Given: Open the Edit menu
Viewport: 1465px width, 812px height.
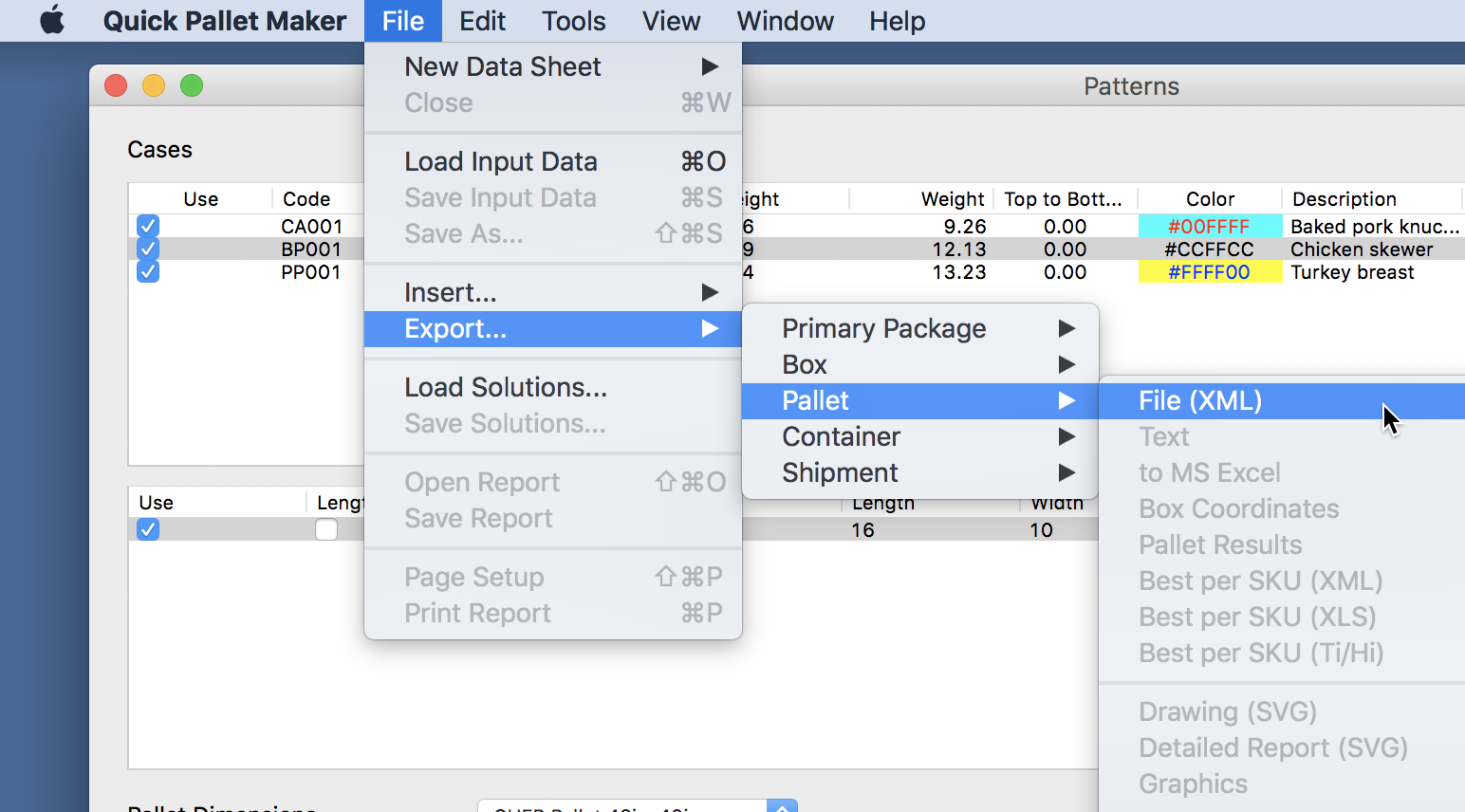Looking at the screenshot, I should [x=482, y=21].
